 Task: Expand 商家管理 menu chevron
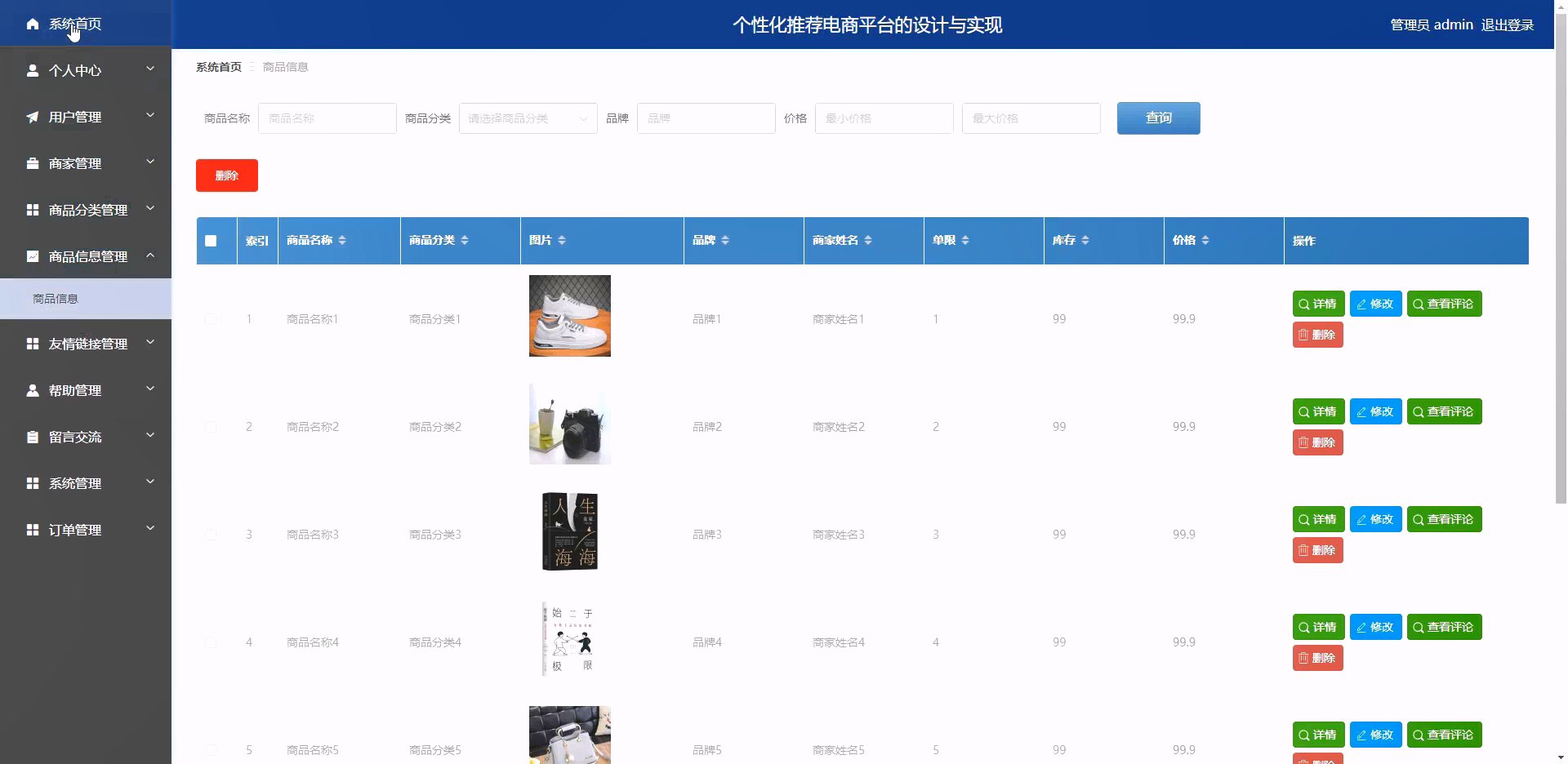point(150,162)
